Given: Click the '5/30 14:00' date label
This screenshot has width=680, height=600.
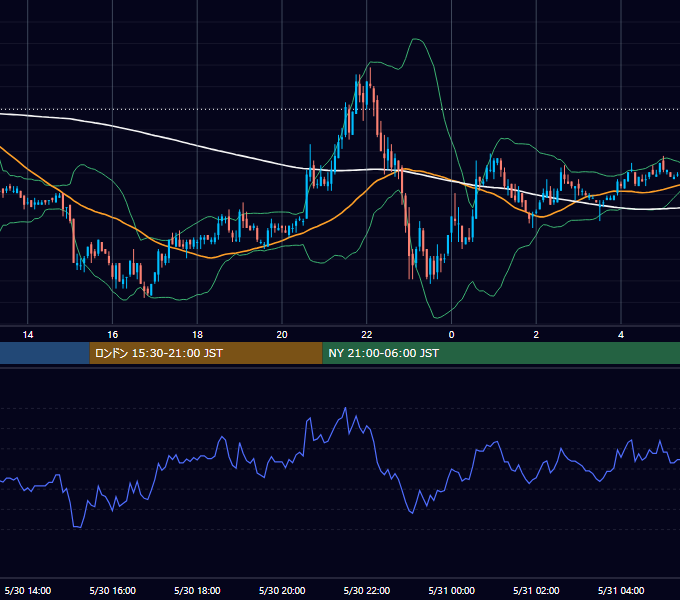Looking at the screenshot, I should point(28,590).
